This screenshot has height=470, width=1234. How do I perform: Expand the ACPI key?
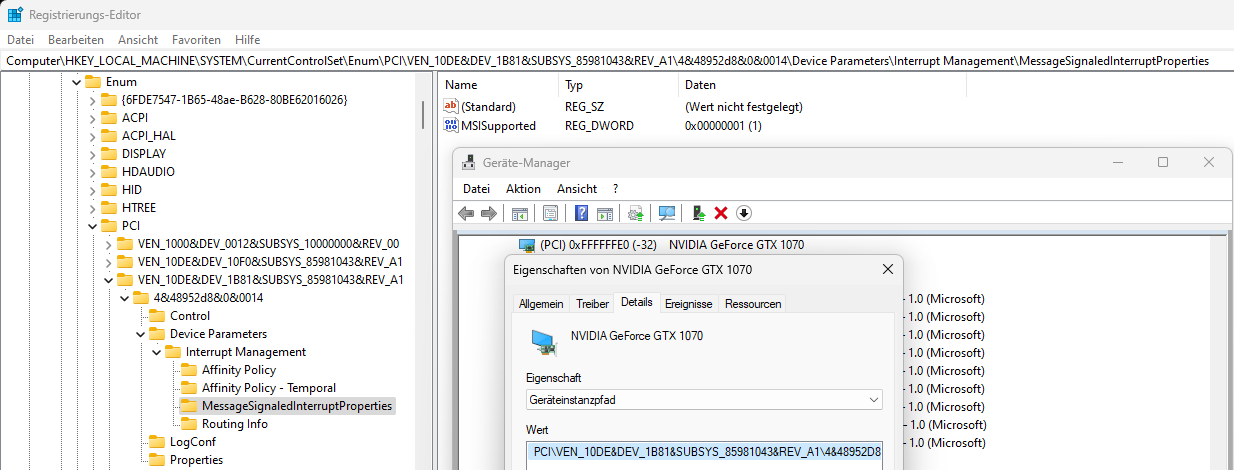coord(91,117)
